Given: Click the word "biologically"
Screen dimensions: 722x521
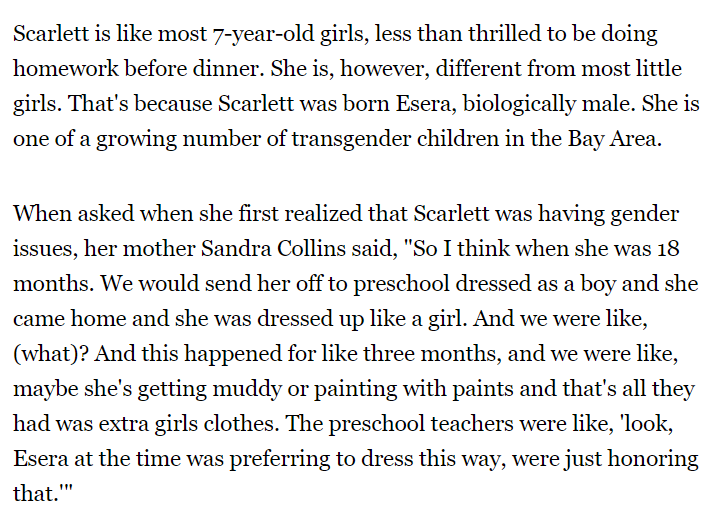Looking at the screenshot, I should [518, 104].
